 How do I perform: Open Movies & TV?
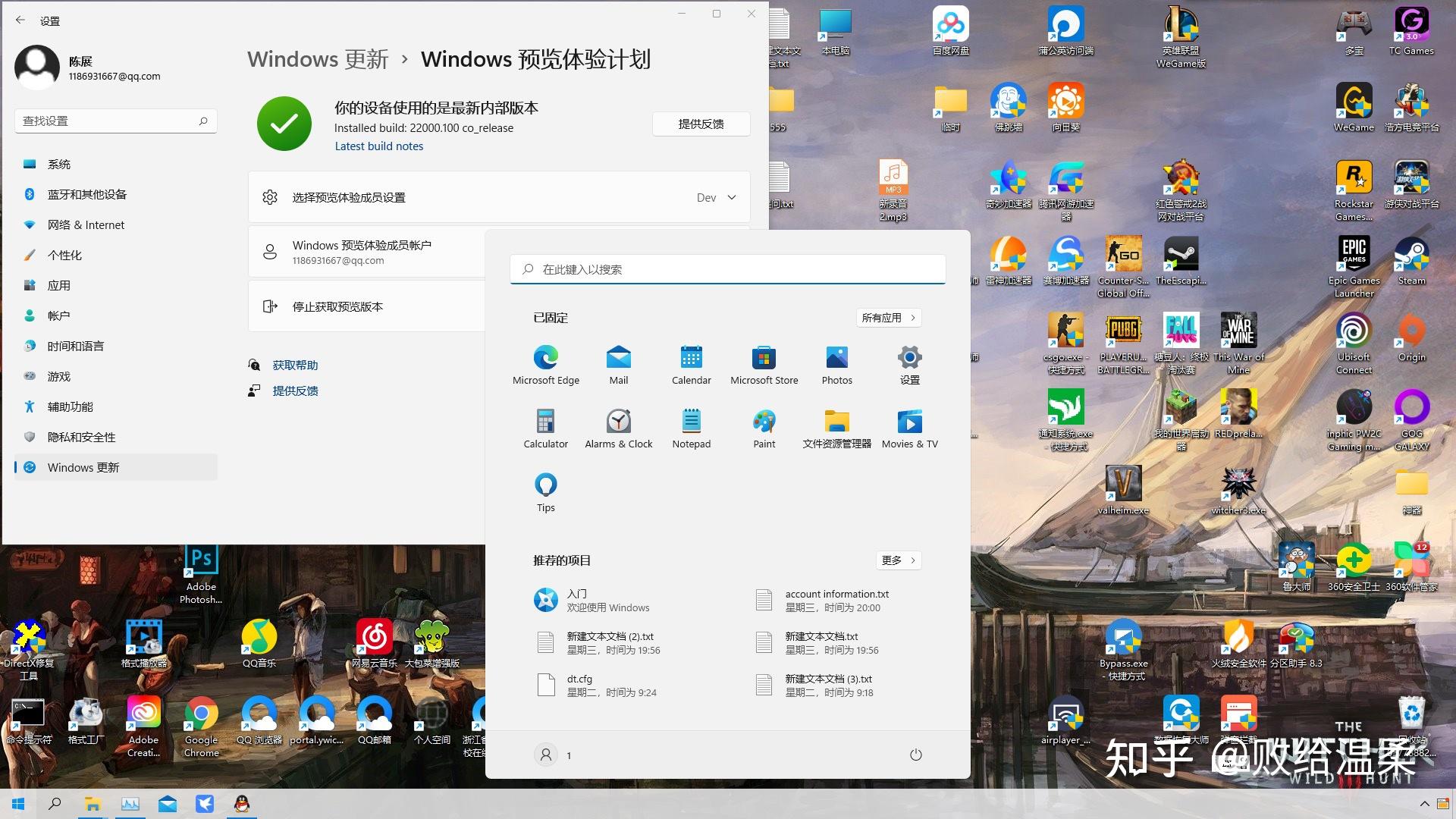pyautogui.click(x=909, y=427)
